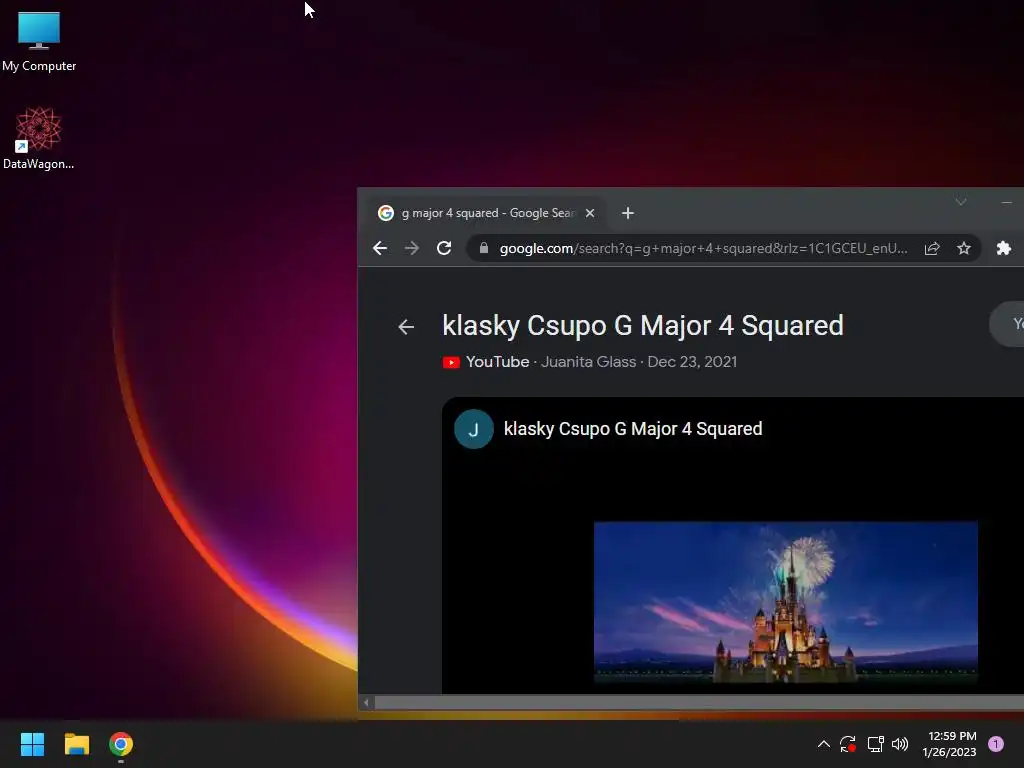Click the sync tray icon with red dot
This screenshot has width=1024, height=768.
click(x=848, y=744)
